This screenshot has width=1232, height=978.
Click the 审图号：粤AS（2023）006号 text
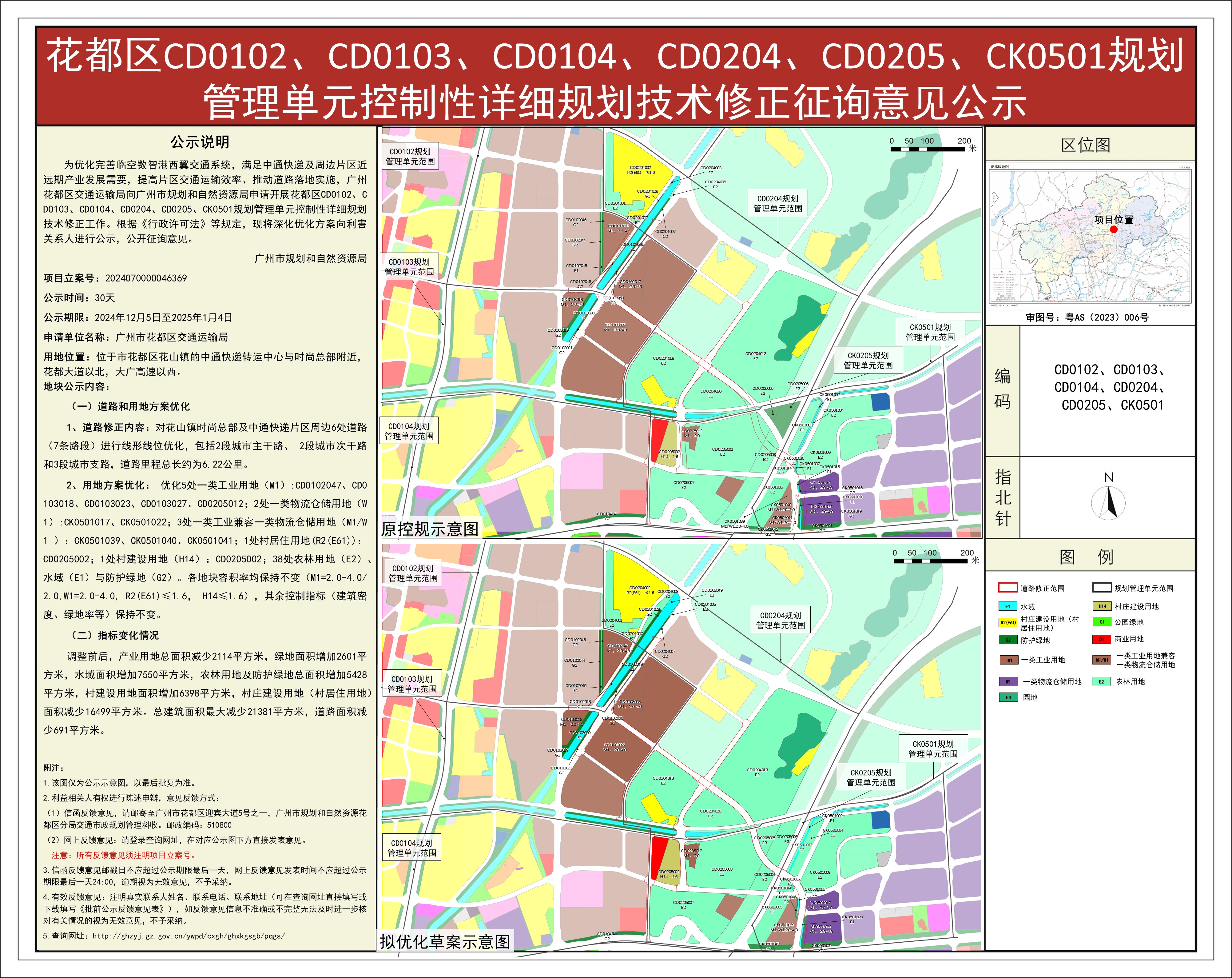tap(1087, 317)
